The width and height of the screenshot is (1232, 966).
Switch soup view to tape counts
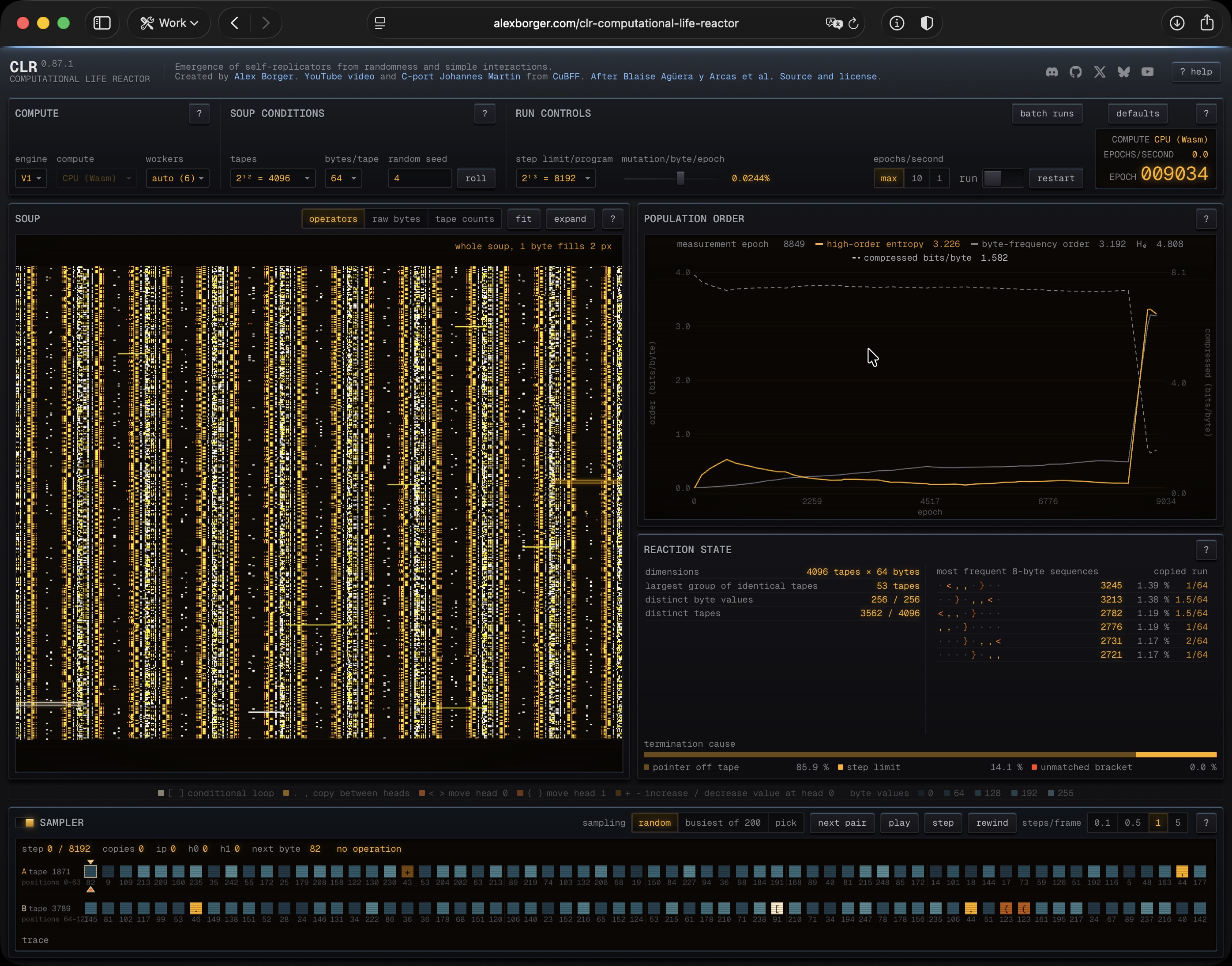pos(464,219)
